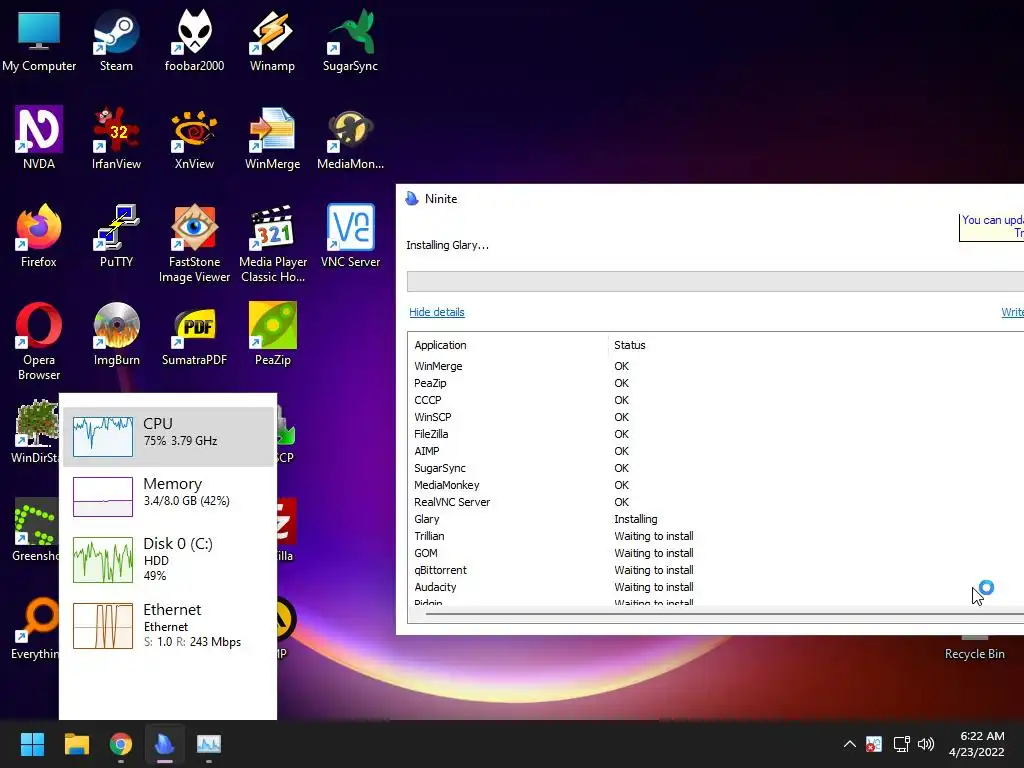Select the MediaMonkey desktop shortcut
Viewport: 1024px width, 768px height.
[x=350, y=138]
